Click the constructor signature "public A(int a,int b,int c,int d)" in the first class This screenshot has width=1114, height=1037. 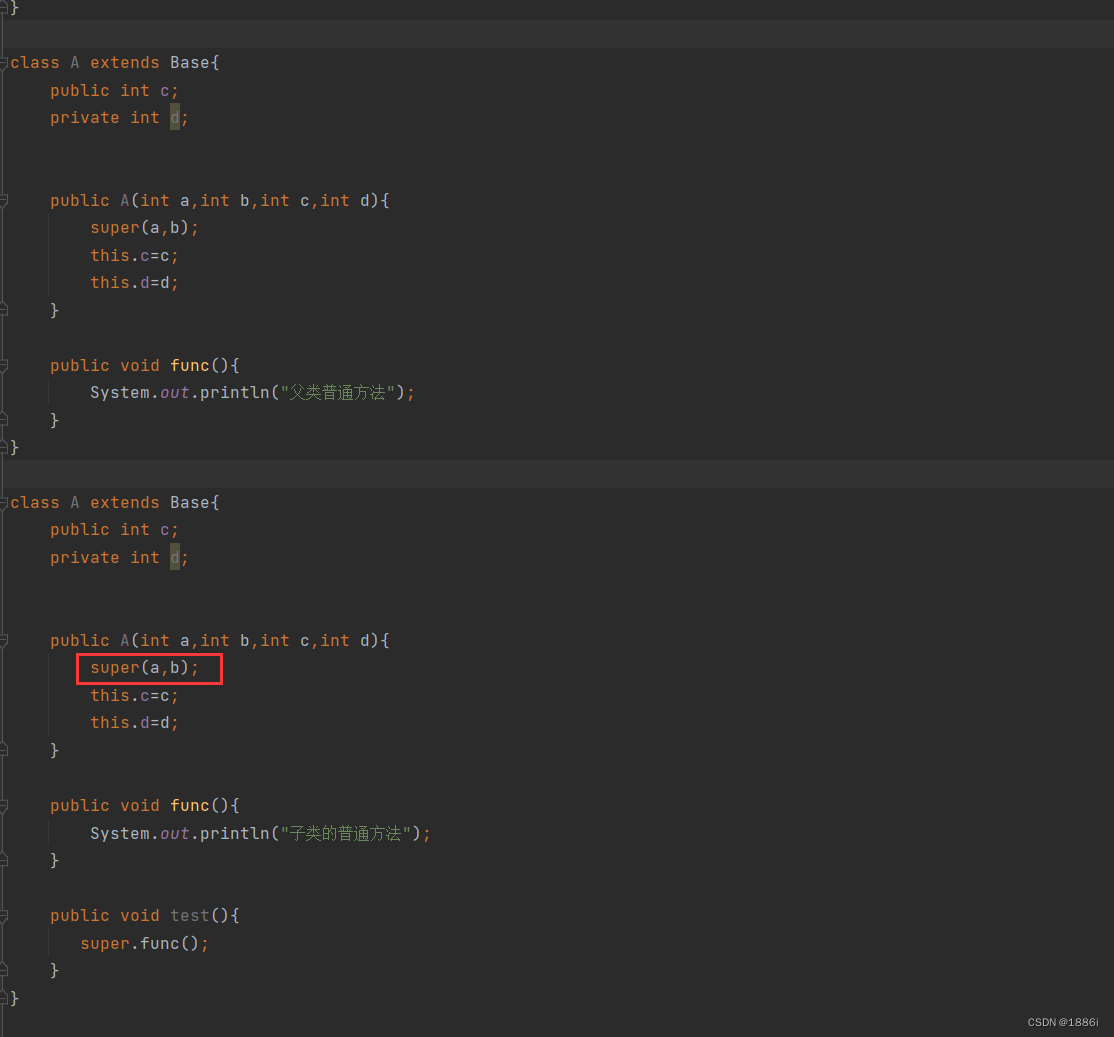click(215, 201)
